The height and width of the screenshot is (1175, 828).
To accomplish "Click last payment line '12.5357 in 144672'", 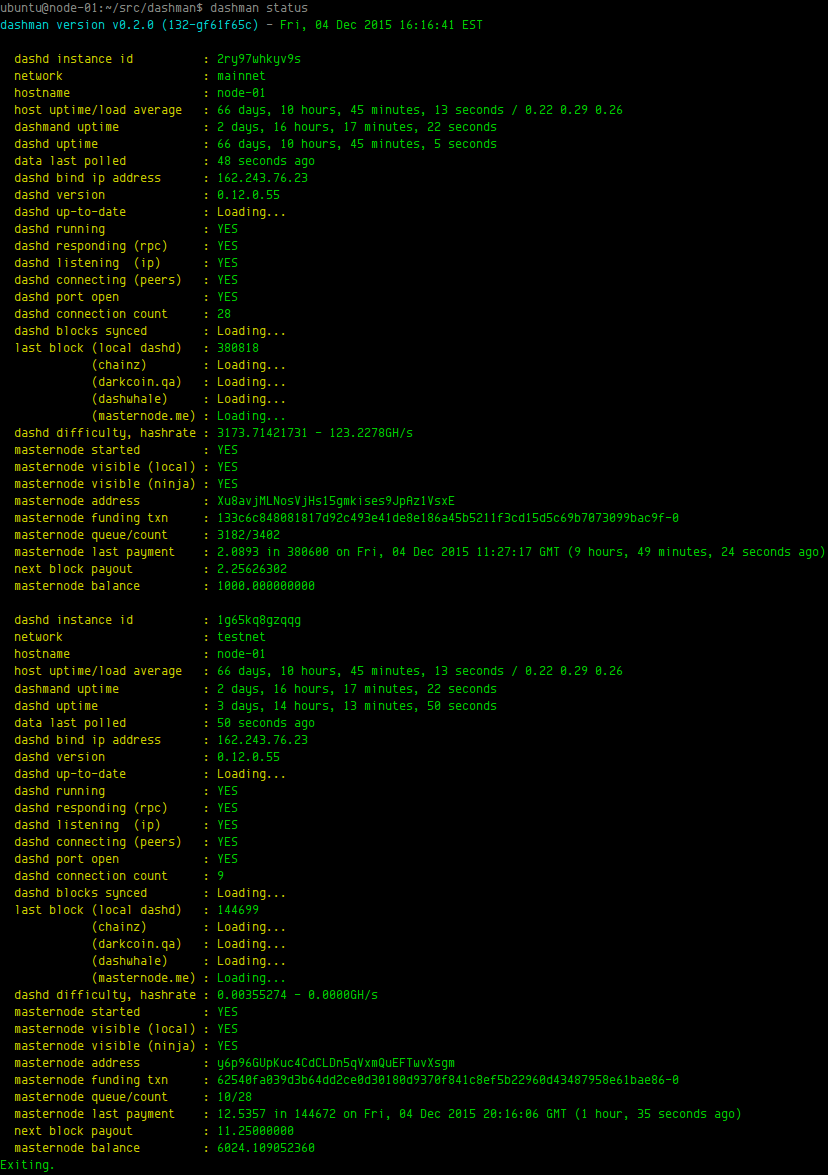I will 479,1114.
